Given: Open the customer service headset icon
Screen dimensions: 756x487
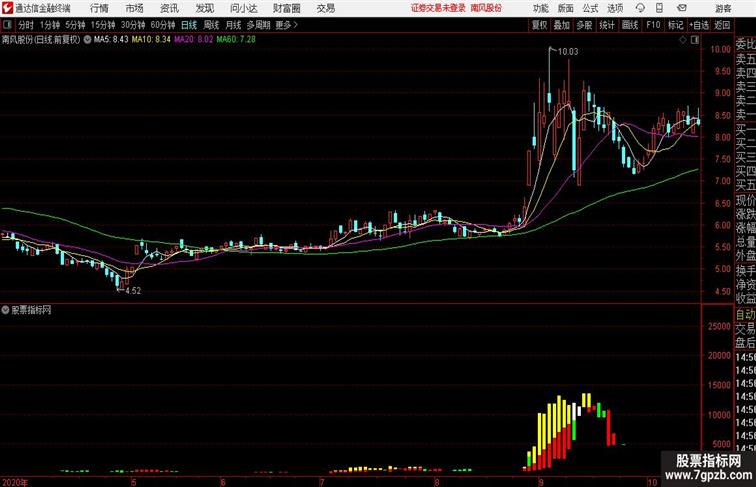Looking at the screenshot, I should (640, 8).
